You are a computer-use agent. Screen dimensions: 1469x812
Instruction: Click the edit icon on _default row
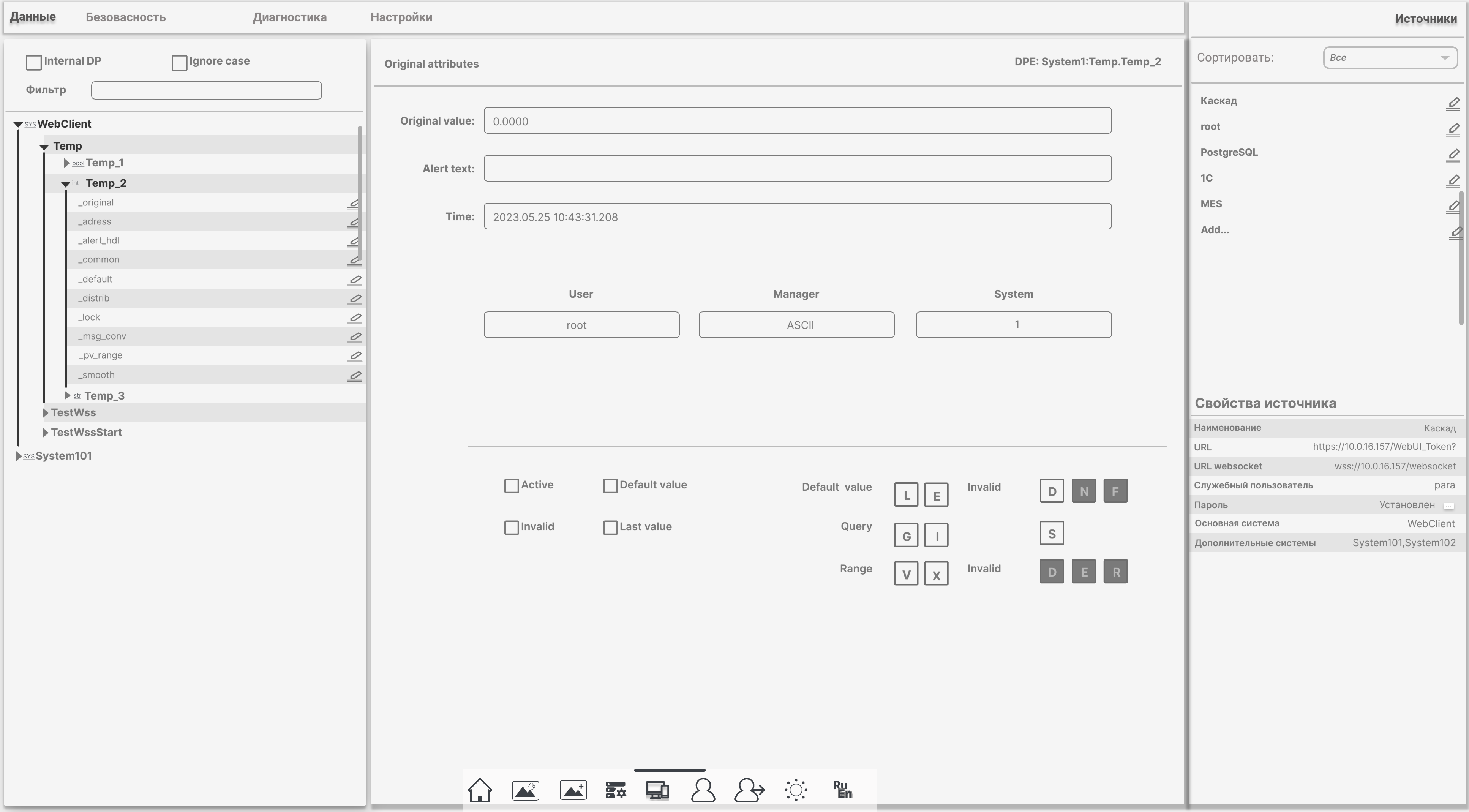coord(355,280)
